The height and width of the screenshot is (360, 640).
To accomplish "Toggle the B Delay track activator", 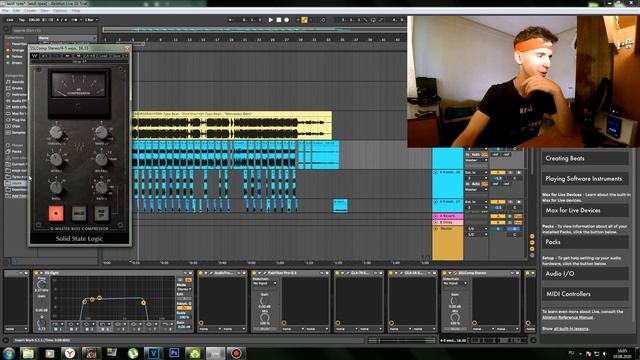I will point(498,222).
